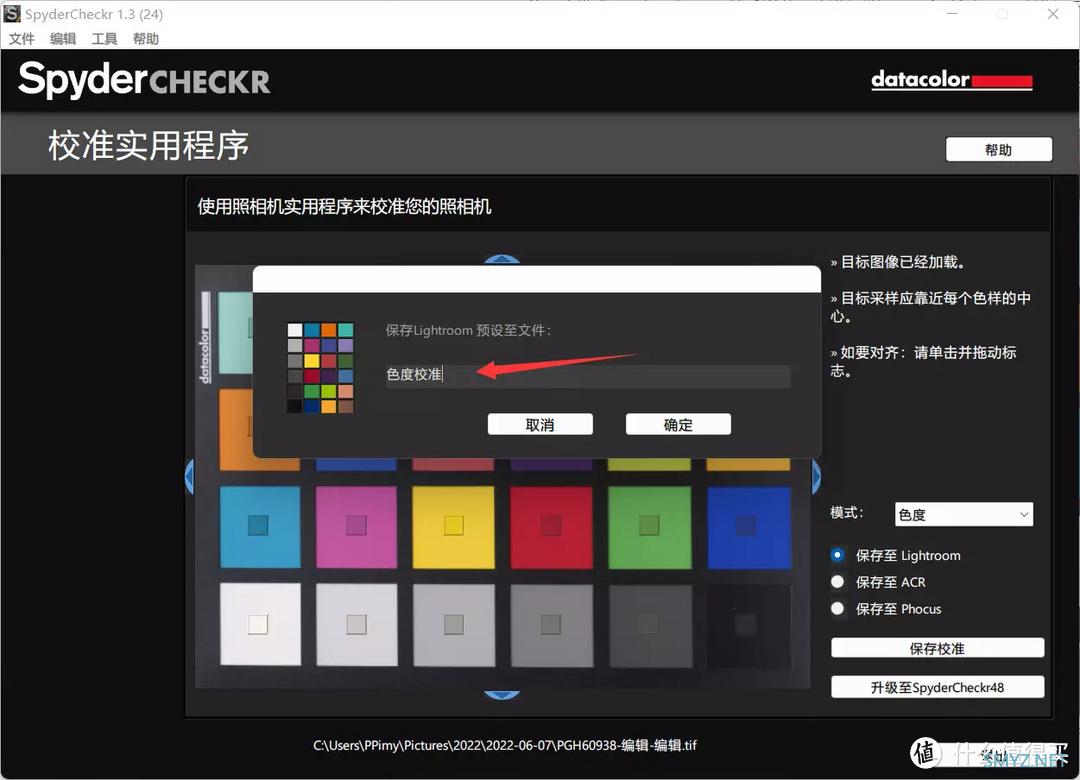Open the 帮助 menu in menu bar
1080x780 pixels.
[x=145, y=39]
